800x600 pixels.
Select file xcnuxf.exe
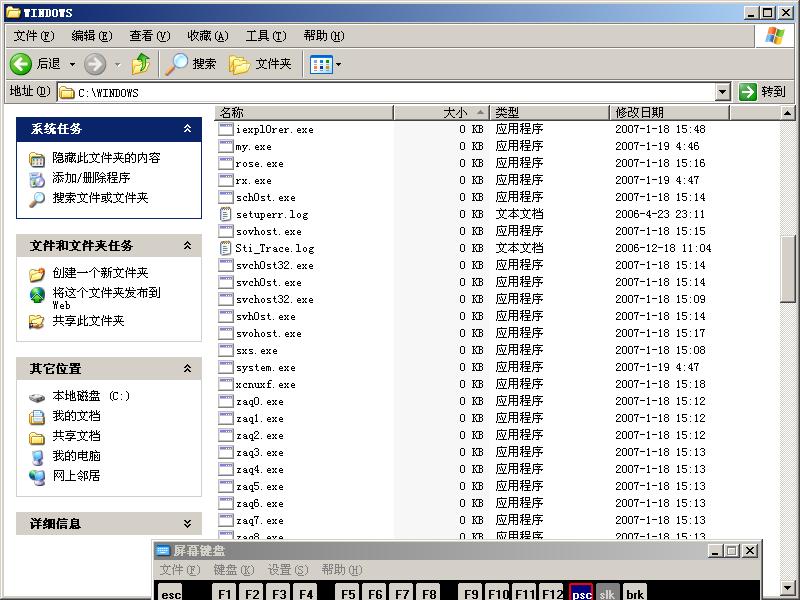pyautogui.click(x=265, y=385)
